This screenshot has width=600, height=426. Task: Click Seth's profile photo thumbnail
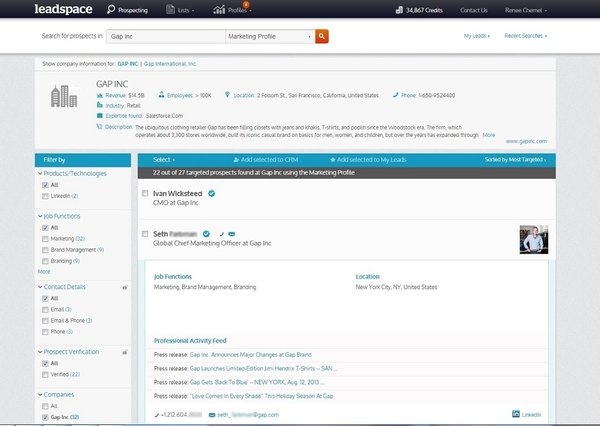(534, 240)
